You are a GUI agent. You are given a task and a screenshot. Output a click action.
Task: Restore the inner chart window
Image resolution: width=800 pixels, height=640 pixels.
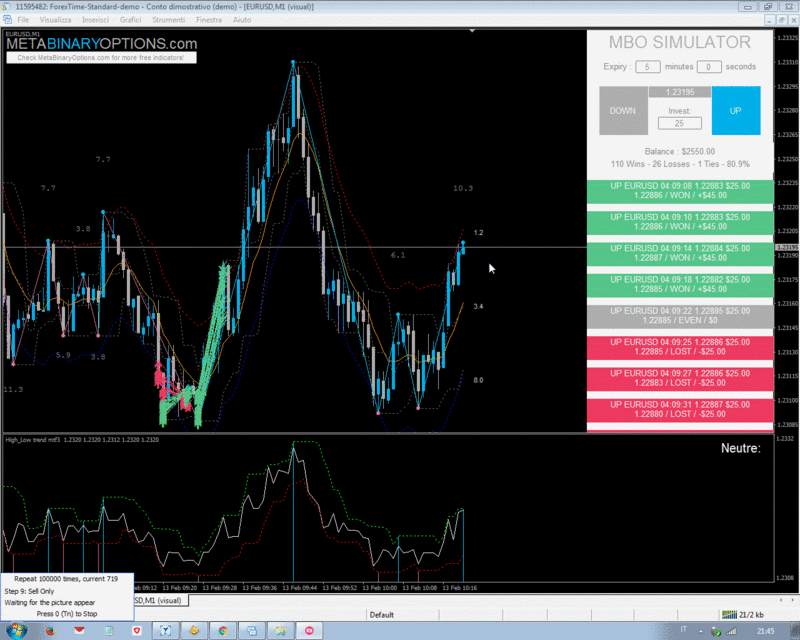782,20
